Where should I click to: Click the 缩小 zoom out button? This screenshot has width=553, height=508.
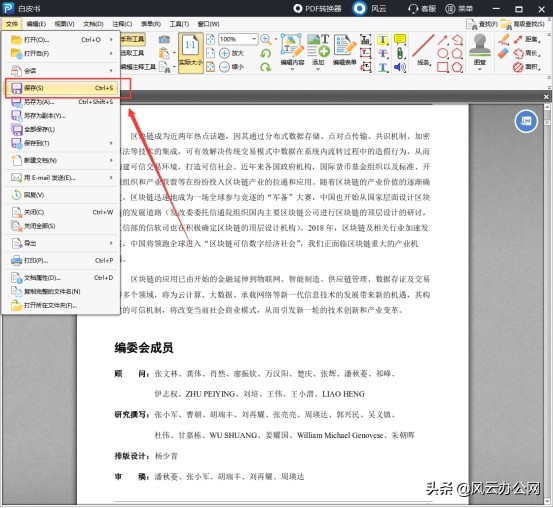[x=231, y=67]
